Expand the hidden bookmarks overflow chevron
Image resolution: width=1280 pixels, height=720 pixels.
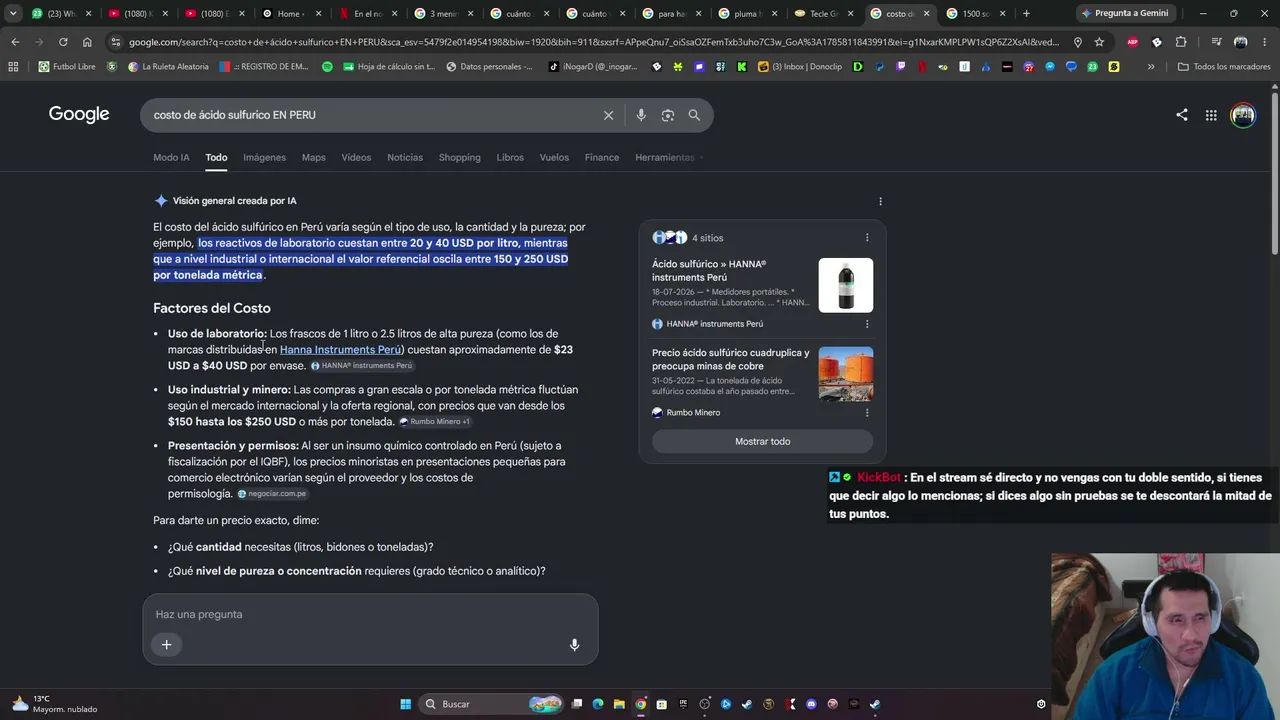(x=1151, y=66)
